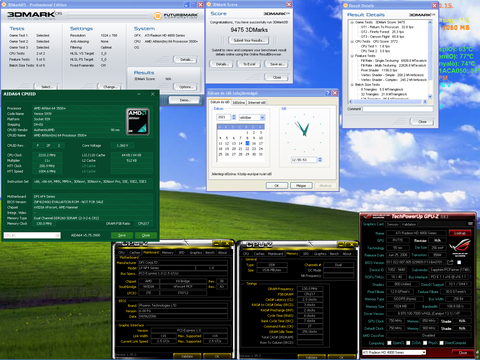Click the Lookup button in GPU-Z

click(x=460, y=233)
